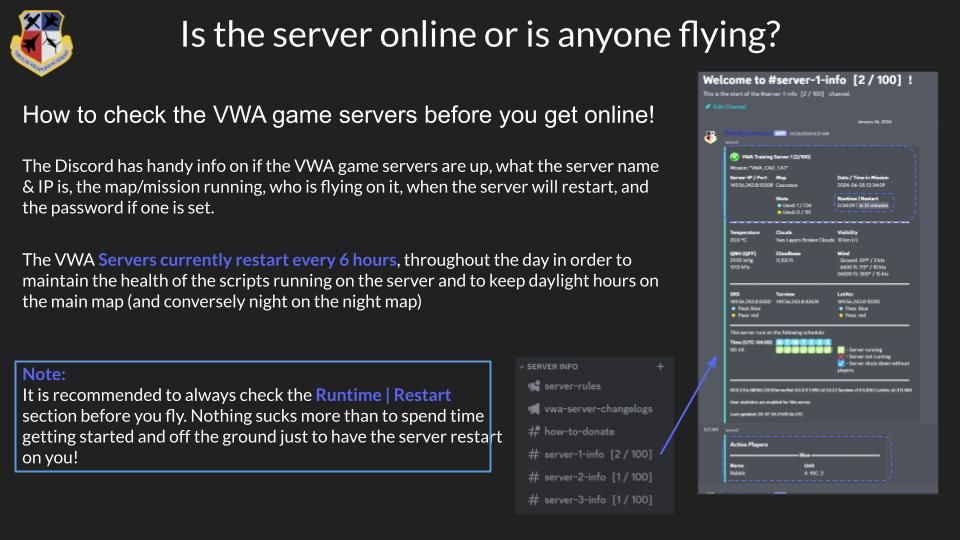Screen dimensions: 960x540
Task: Click the January date divider in the channel
Action: (x=874, y=122)
